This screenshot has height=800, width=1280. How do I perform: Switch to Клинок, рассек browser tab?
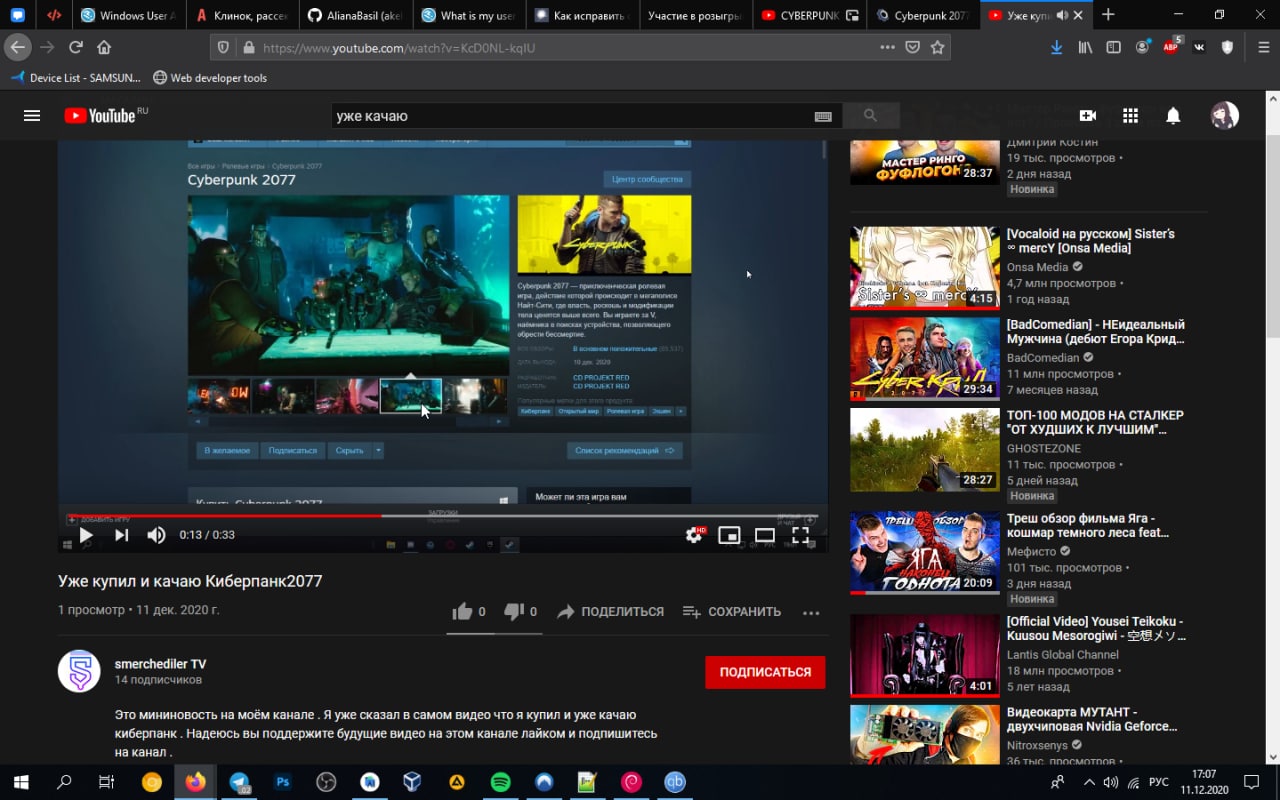[243, 16]
